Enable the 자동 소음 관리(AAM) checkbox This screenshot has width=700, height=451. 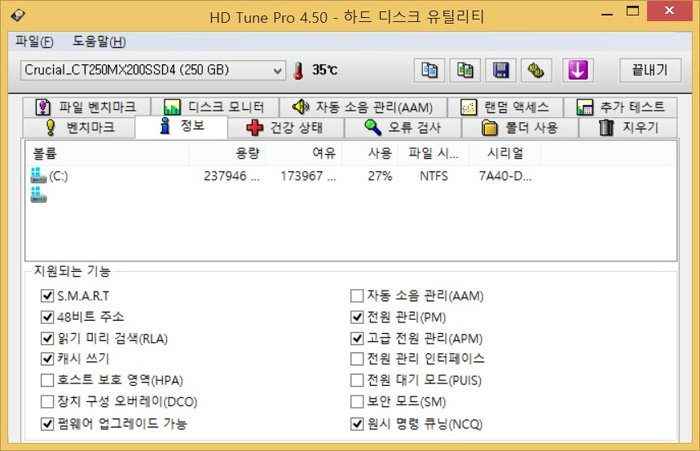click(357, 296)
